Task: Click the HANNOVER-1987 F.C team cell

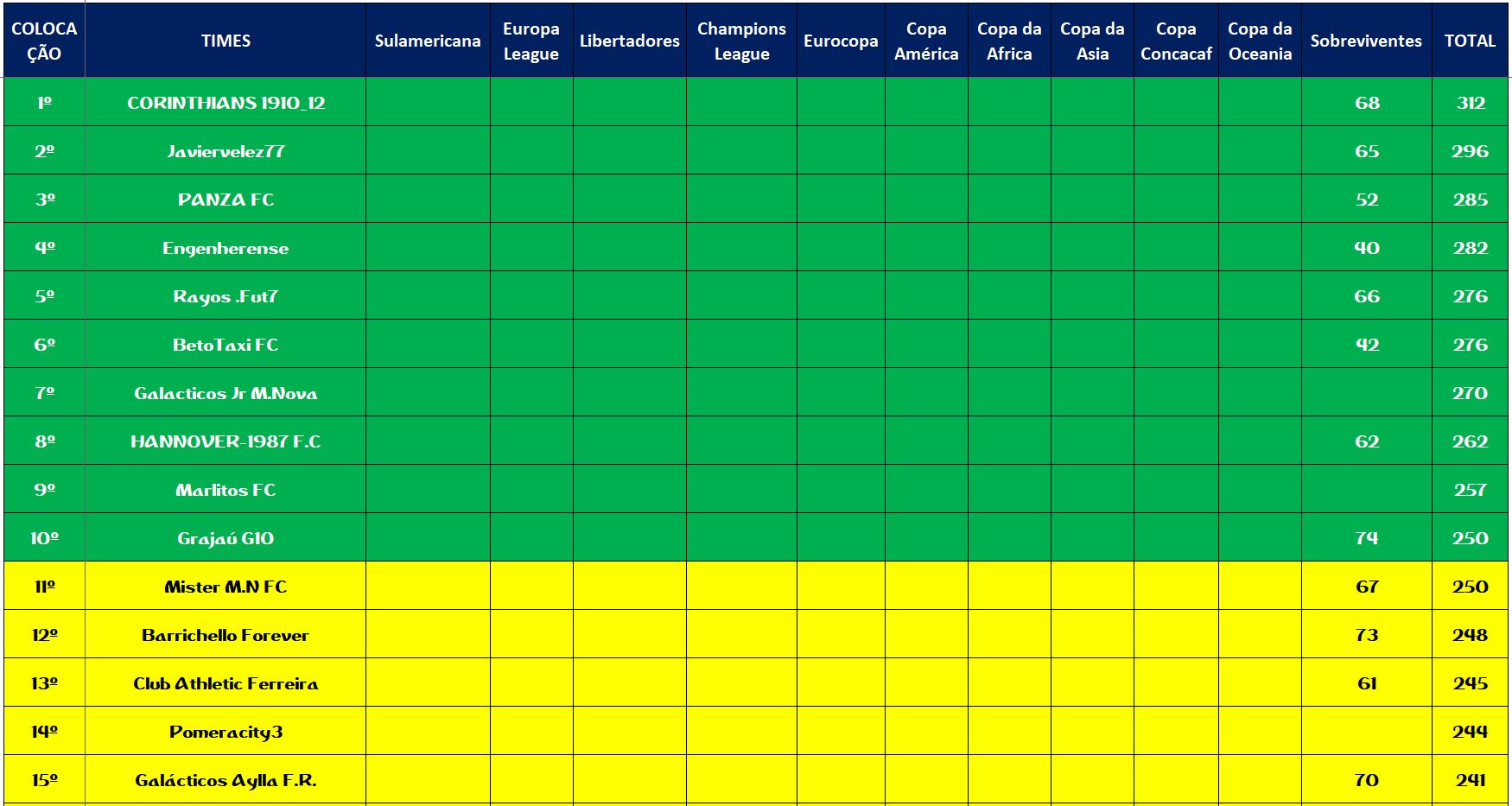Action: pos(226,441)
